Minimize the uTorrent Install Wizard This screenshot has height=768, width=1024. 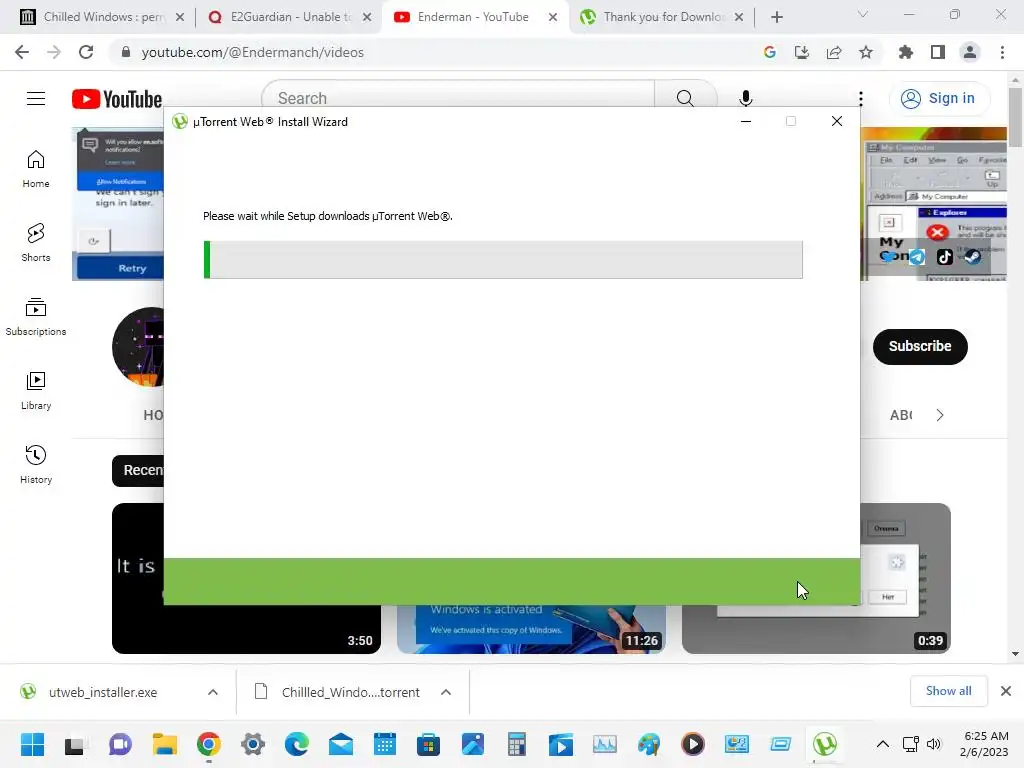(x=746, y=121)
